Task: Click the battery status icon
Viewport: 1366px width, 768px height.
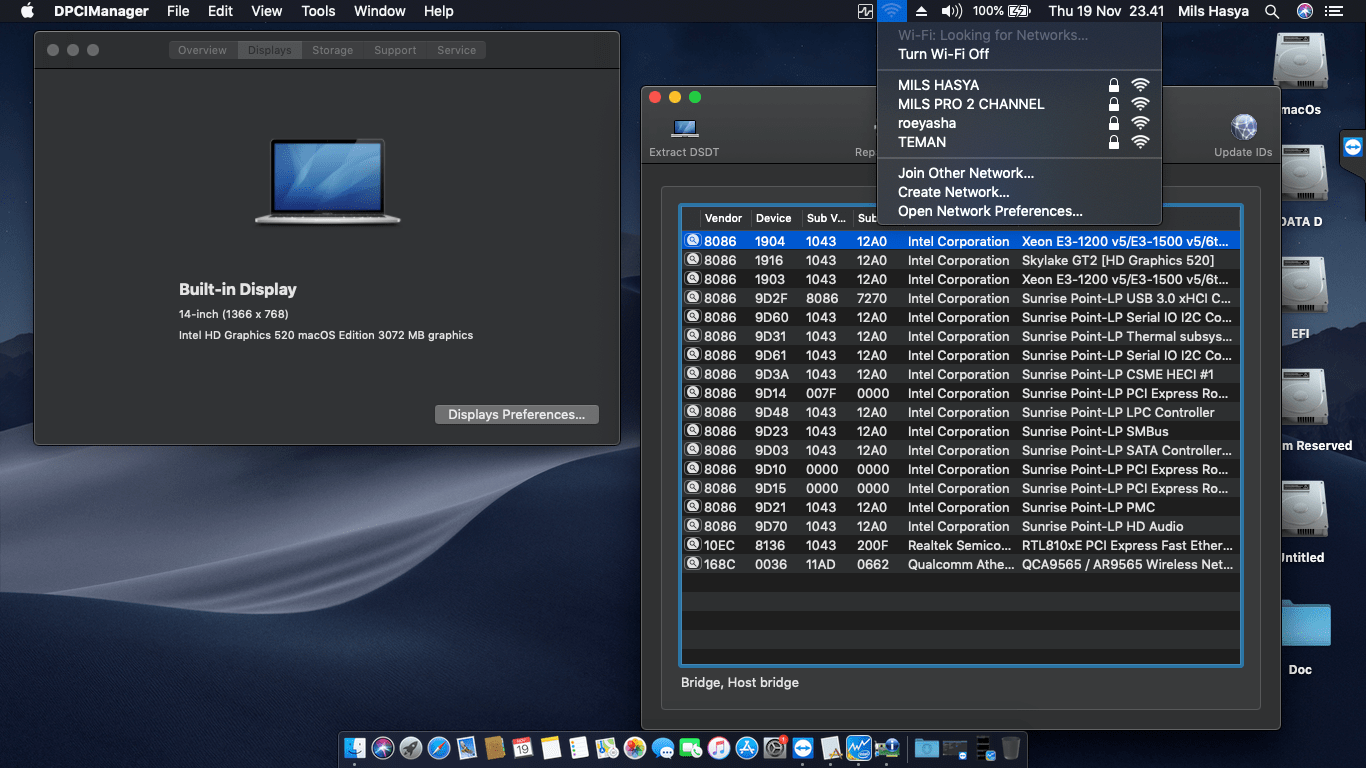Action: (1019, 11)
